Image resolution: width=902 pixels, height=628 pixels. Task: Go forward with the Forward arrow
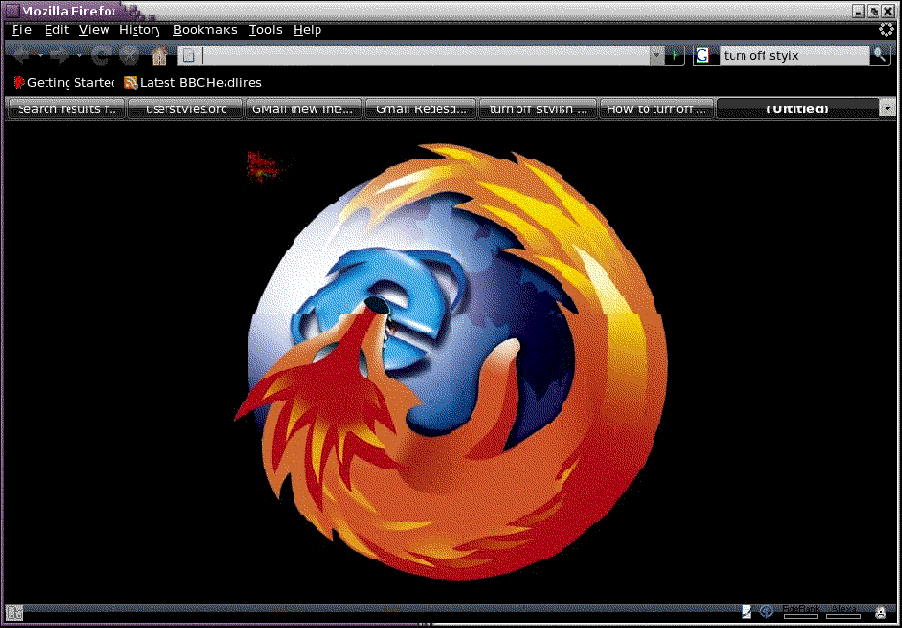coord(60,56)
